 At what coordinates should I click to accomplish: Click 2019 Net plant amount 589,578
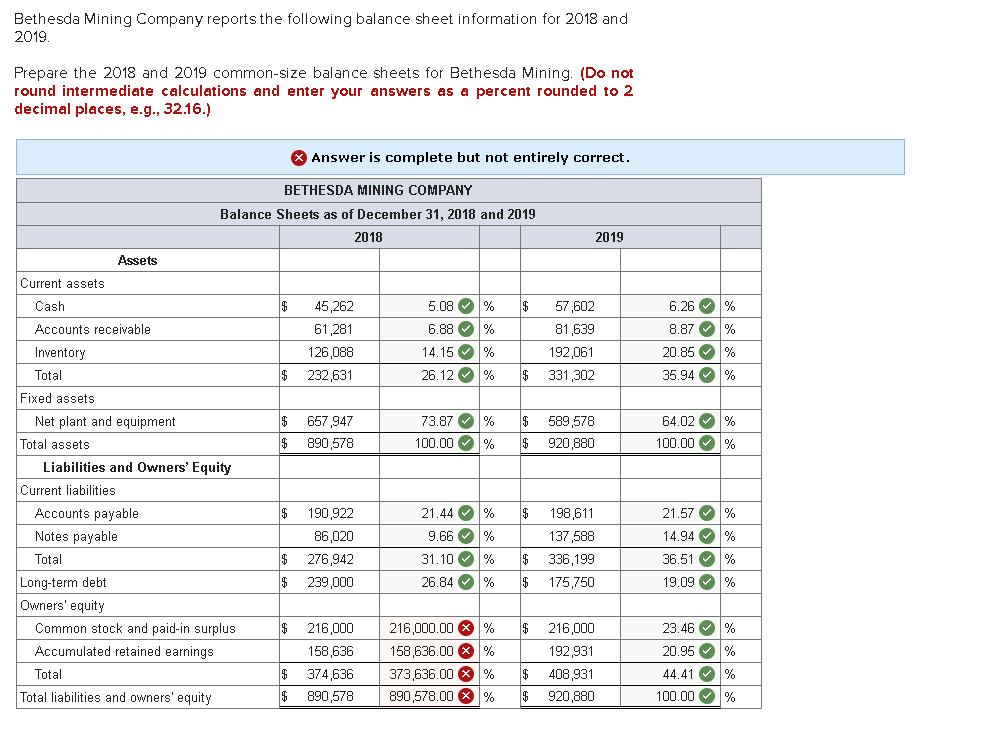tap(571, 421)
